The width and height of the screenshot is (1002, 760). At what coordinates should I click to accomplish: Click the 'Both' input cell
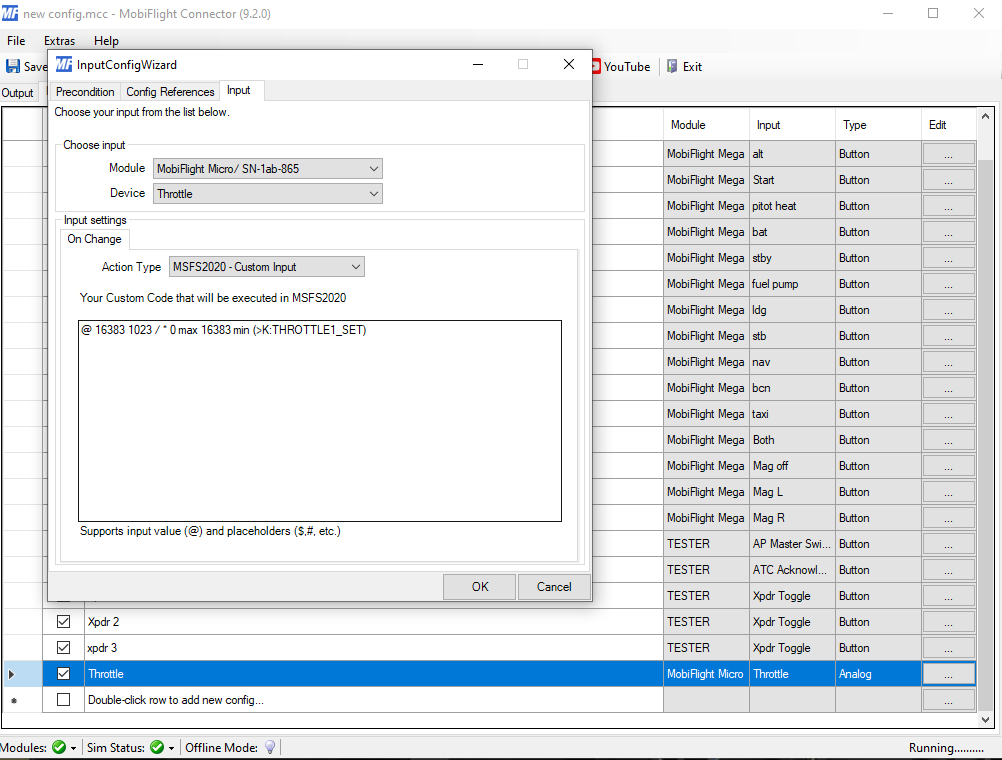click(792, 440)
